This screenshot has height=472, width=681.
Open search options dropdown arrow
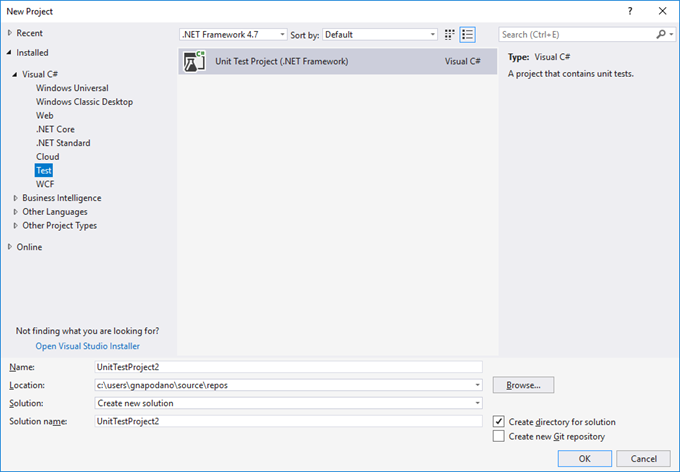(671, 34)
